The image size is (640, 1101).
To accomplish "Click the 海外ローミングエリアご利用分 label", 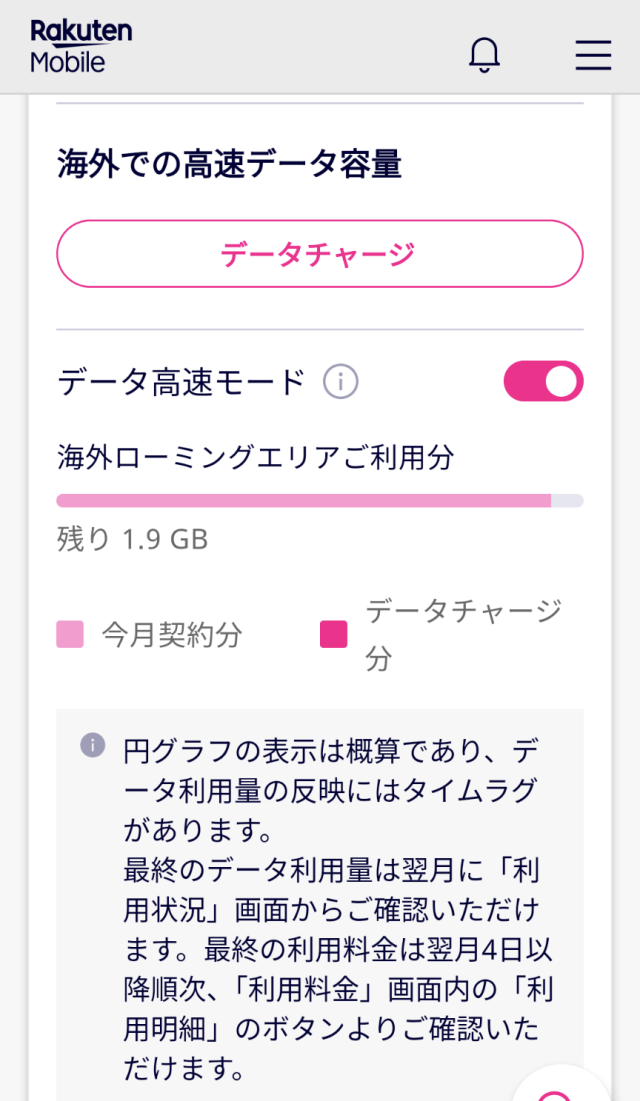I will 255,458.
